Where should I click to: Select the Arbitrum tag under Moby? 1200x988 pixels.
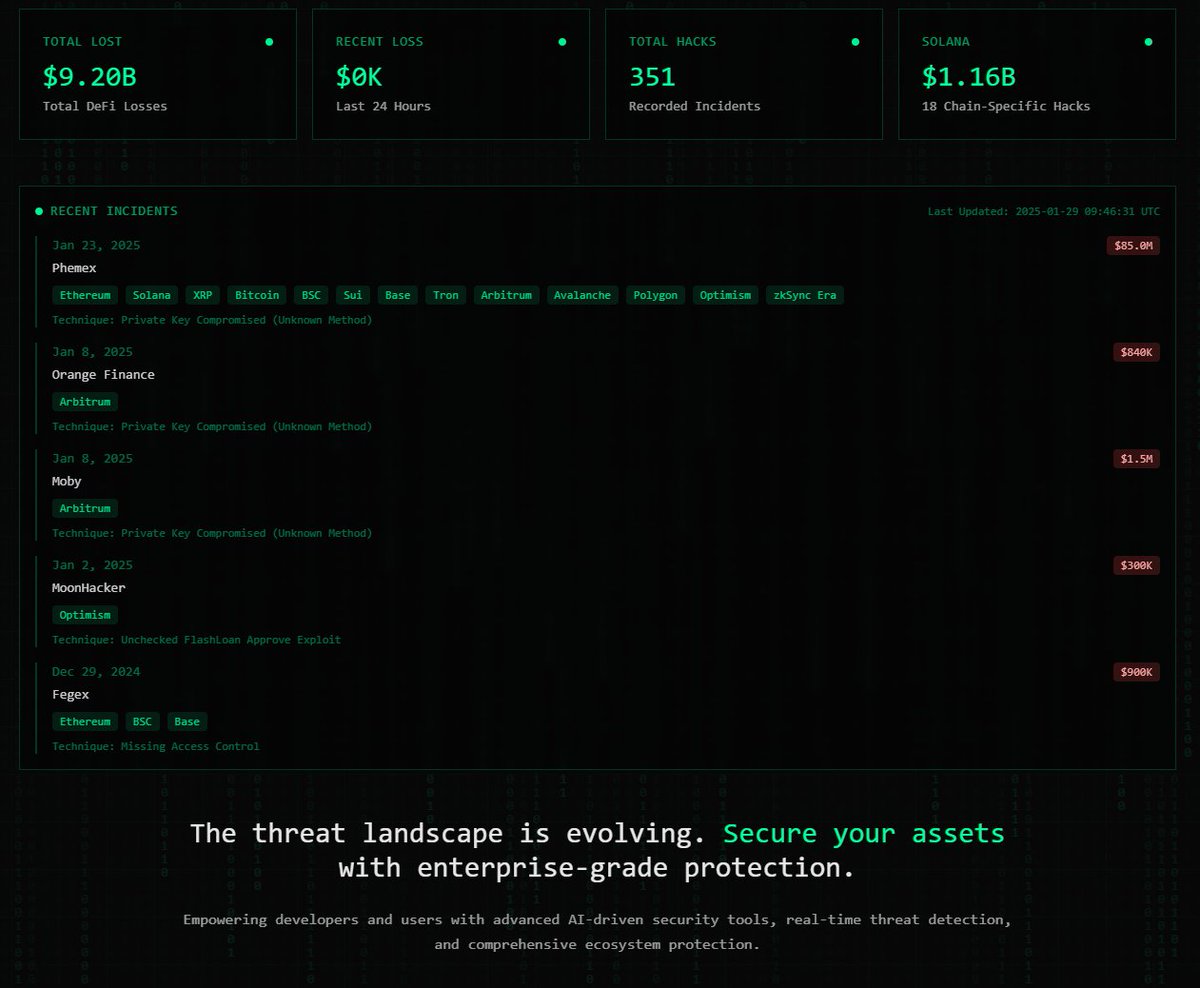point(85,508)
